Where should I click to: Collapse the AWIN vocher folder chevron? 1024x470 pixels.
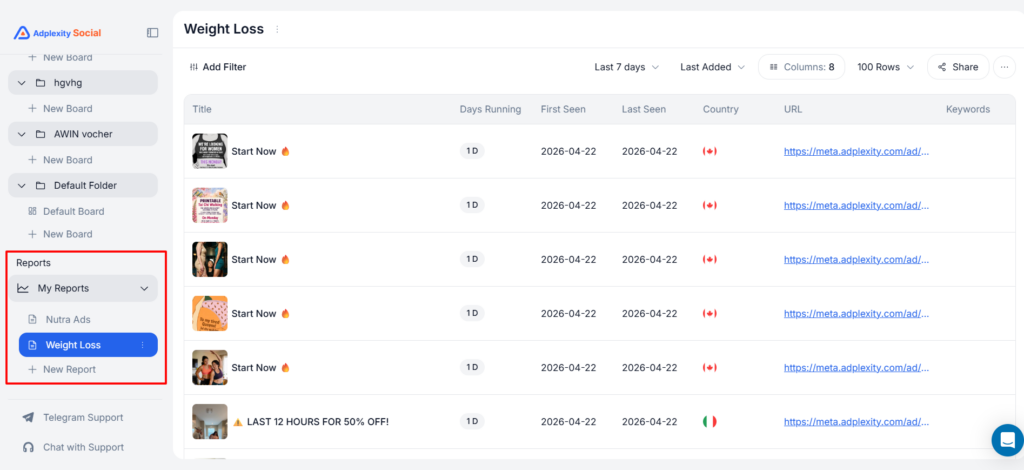[x=22, y=134]
